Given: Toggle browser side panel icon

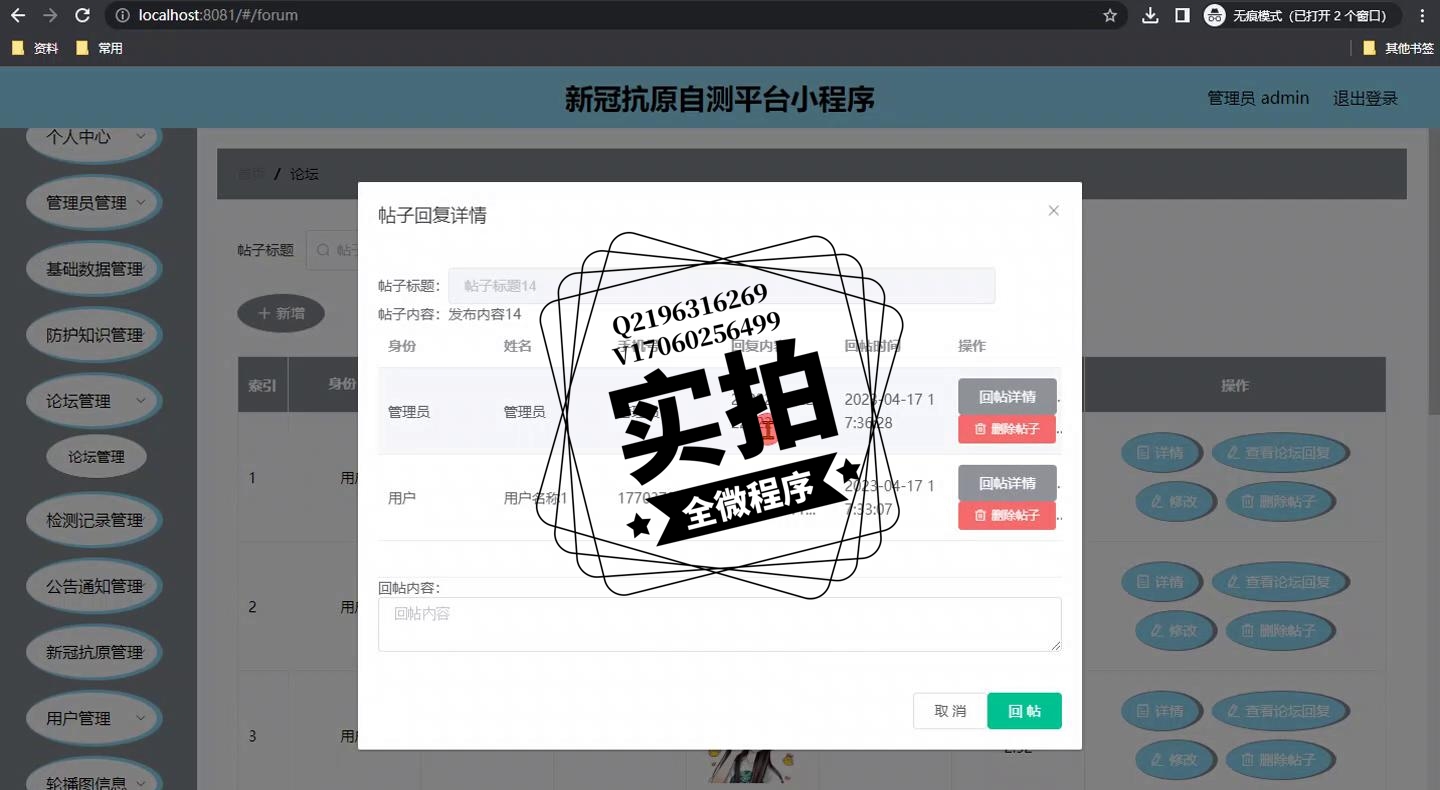Looking at the screenshot, I should pos(1182,15).
